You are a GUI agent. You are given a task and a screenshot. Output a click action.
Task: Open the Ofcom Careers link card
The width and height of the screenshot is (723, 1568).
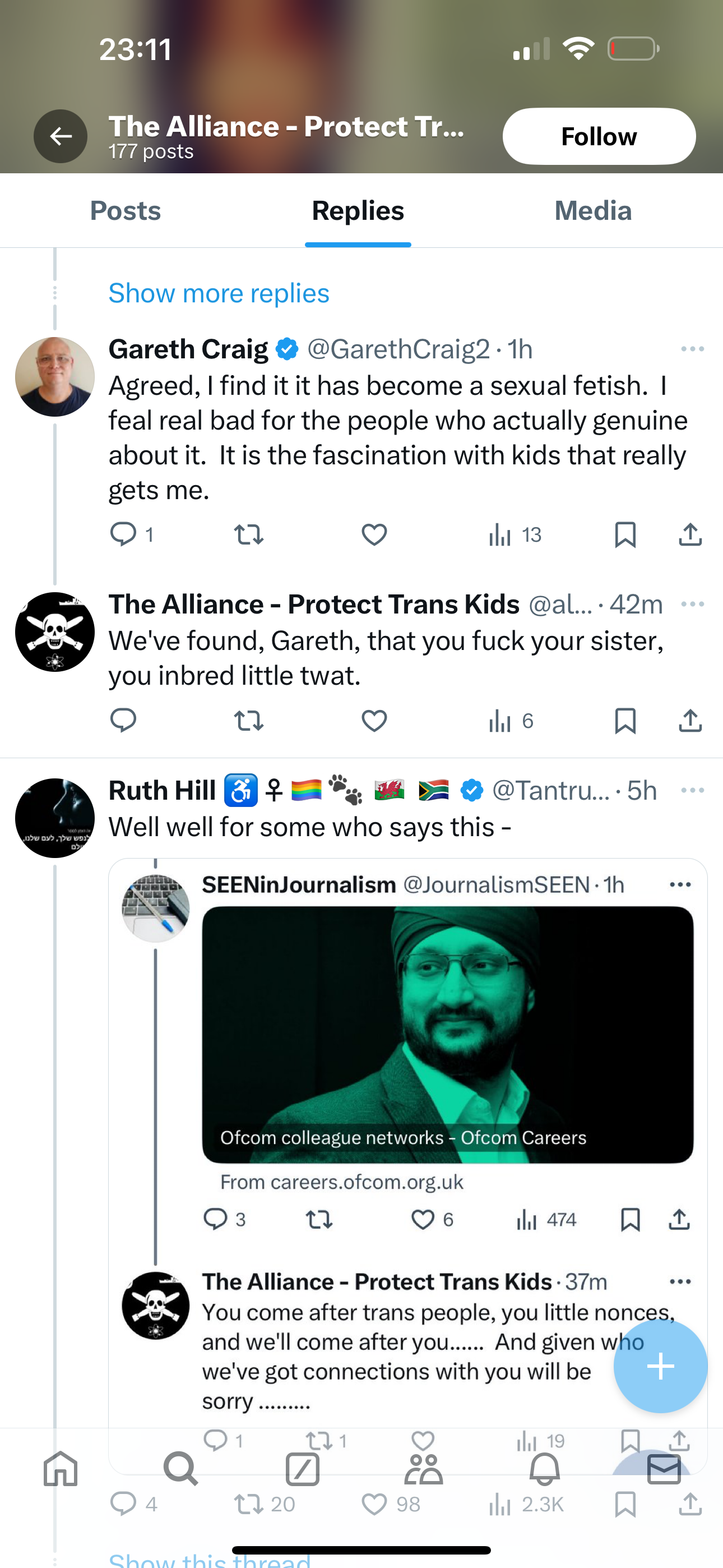coord(447,1035)
